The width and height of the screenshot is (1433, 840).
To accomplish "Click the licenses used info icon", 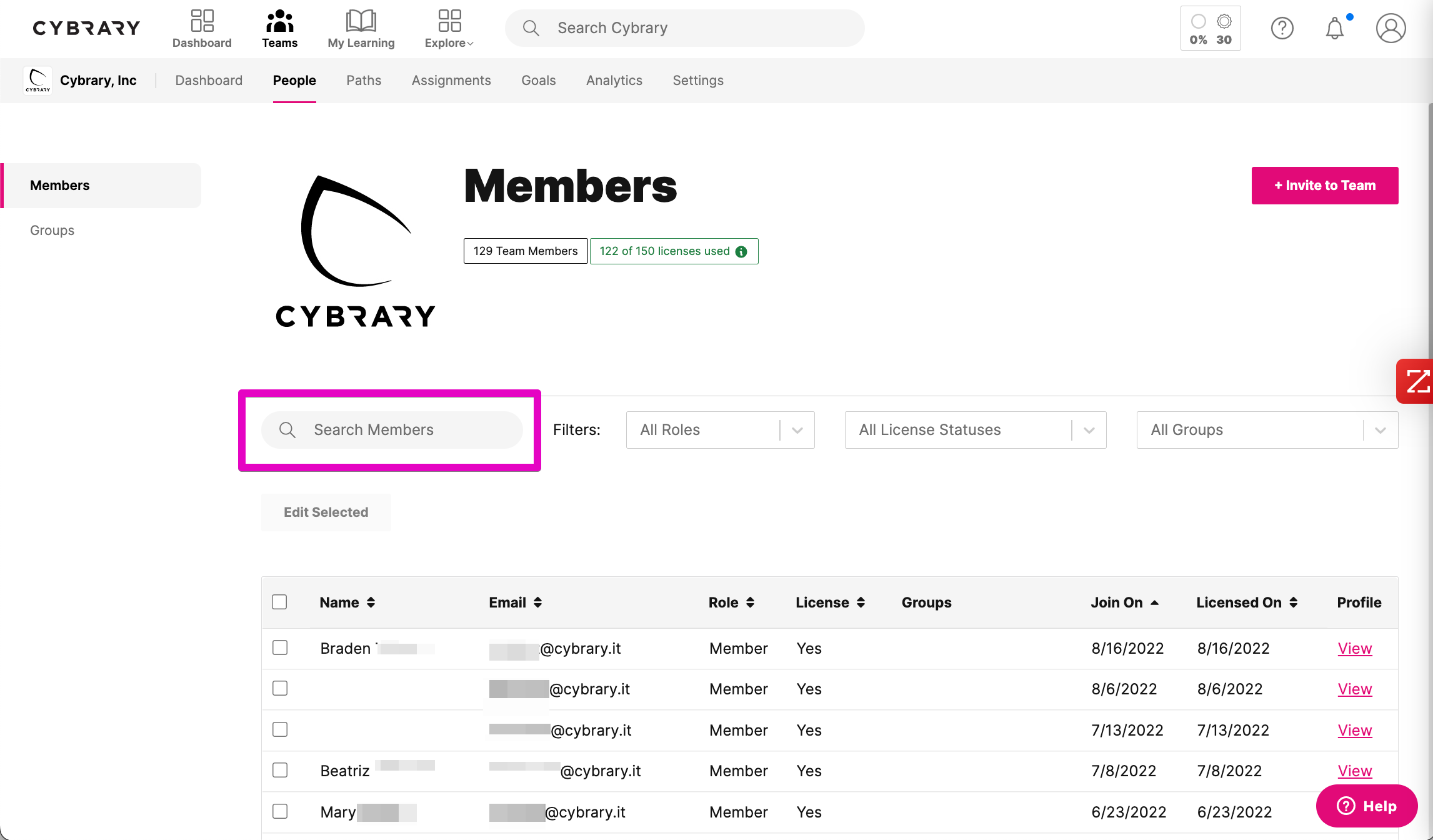I will tap(741, 251).
